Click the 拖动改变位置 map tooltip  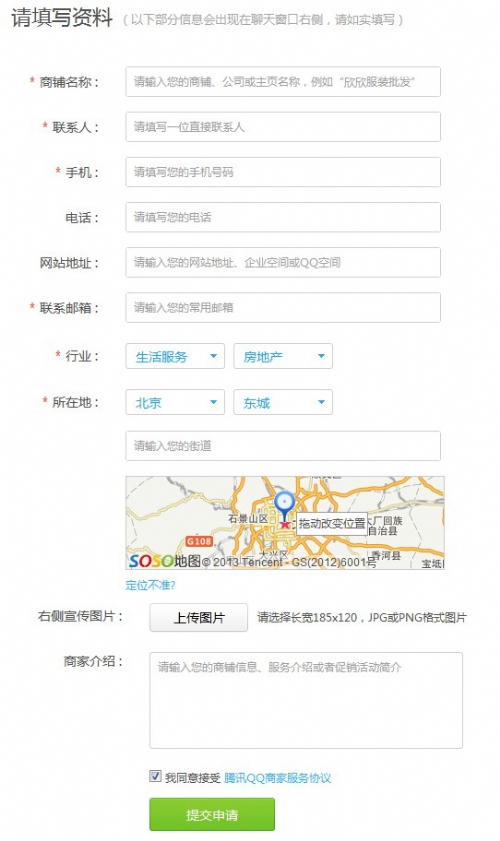332,523
